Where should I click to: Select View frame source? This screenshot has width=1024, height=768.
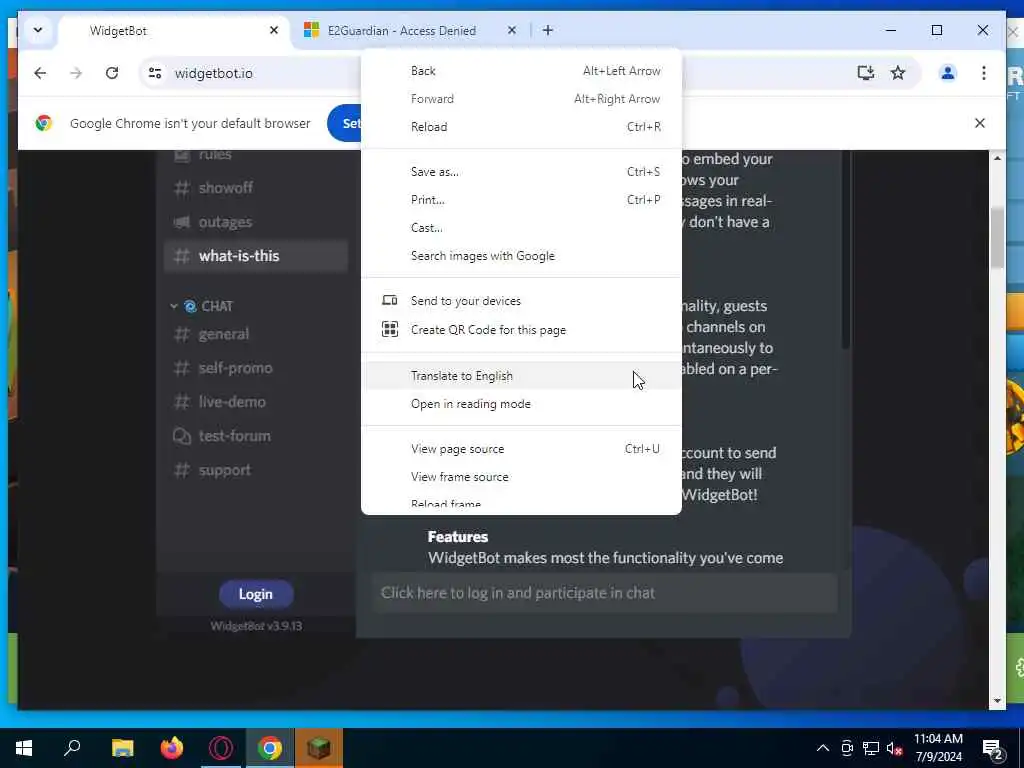521,477
